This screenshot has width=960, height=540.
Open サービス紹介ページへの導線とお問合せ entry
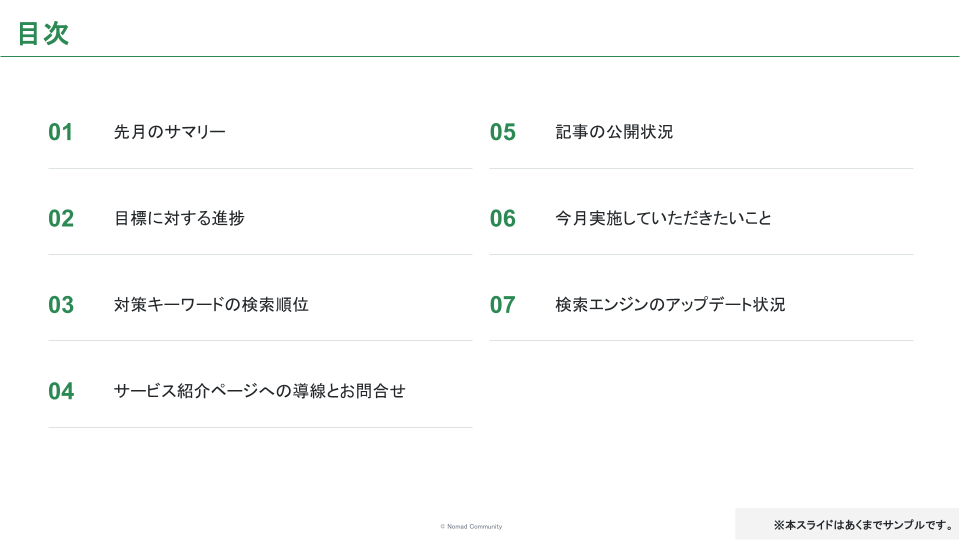pyautogui.click(x=260, y=391)
